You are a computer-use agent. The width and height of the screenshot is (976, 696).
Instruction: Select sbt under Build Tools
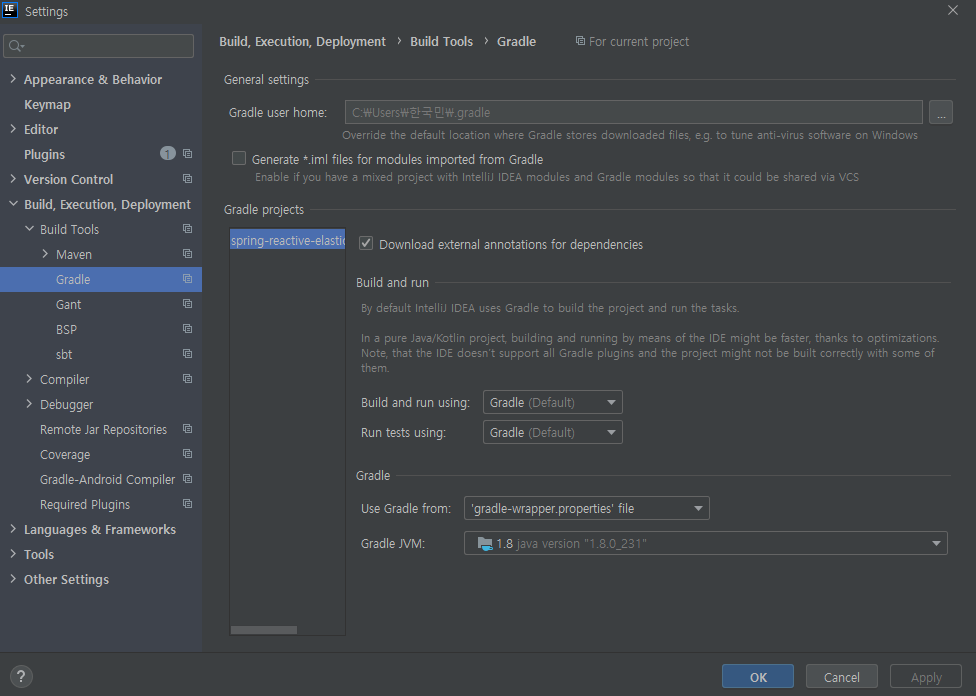tap(64, 354)
